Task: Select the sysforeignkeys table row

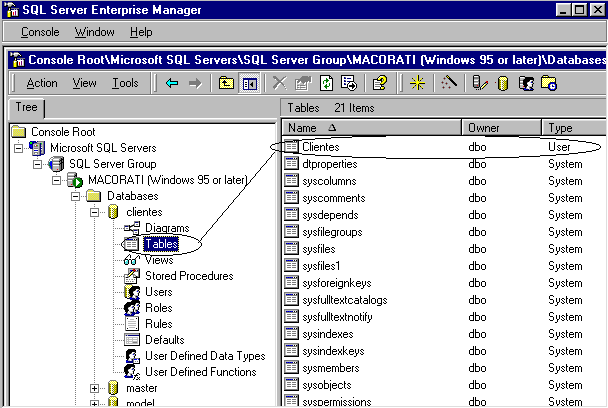Action: click(444, 283)
